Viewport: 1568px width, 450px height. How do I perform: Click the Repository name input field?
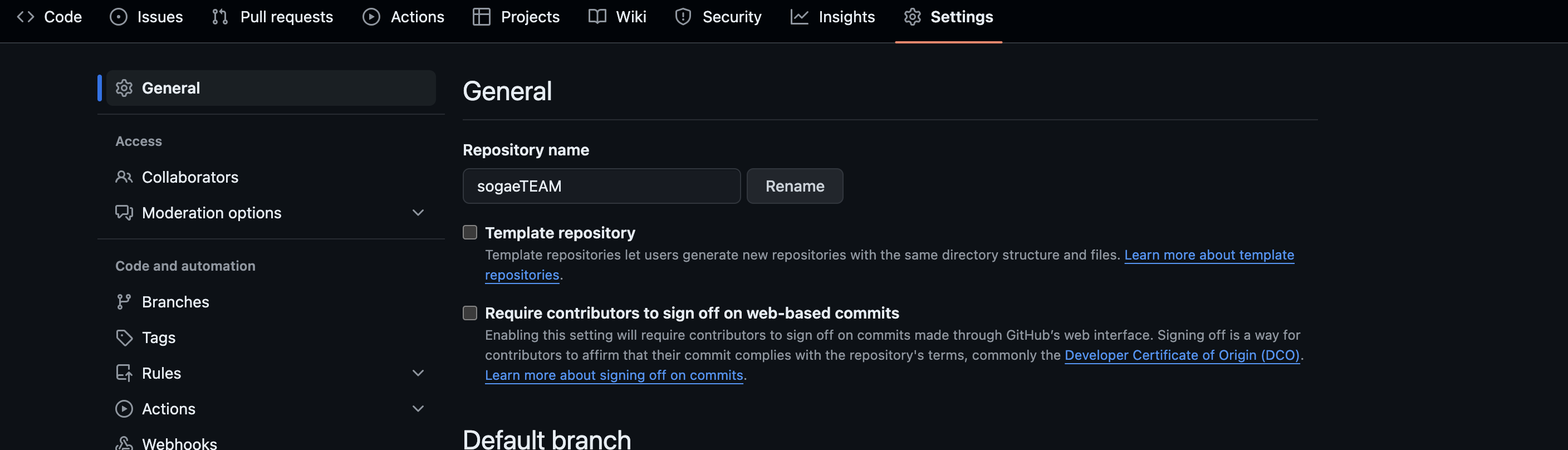(601, 185)
